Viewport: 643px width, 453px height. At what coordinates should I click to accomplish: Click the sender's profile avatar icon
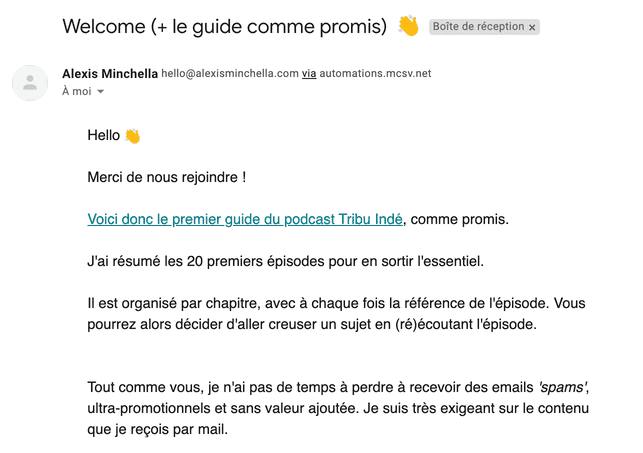click(x=30, y=83)
